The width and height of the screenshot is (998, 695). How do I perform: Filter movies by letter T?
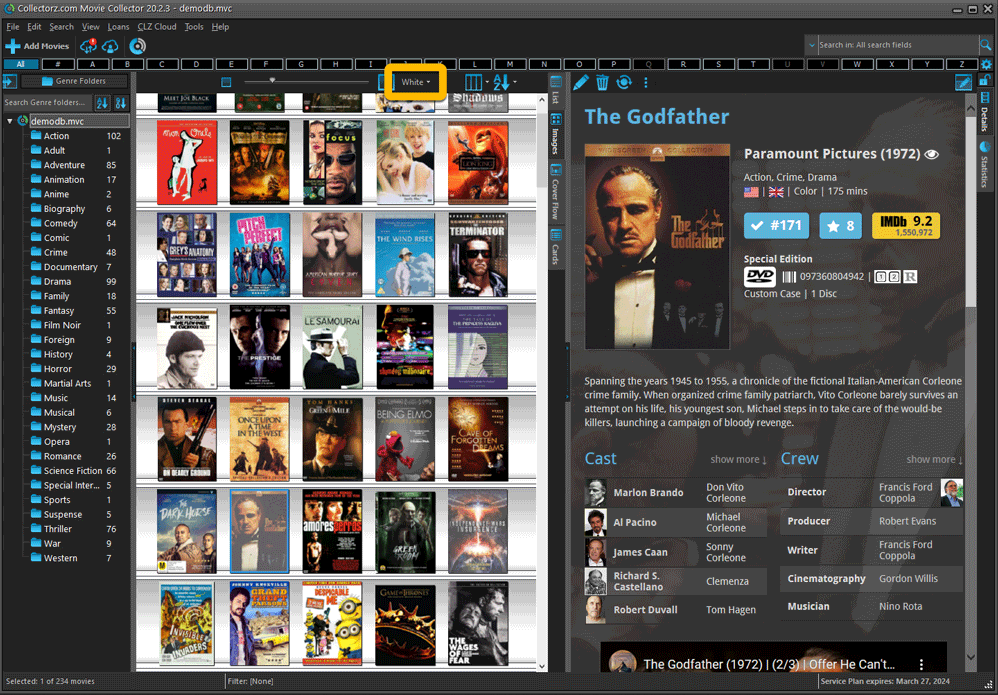pos(753,64)
